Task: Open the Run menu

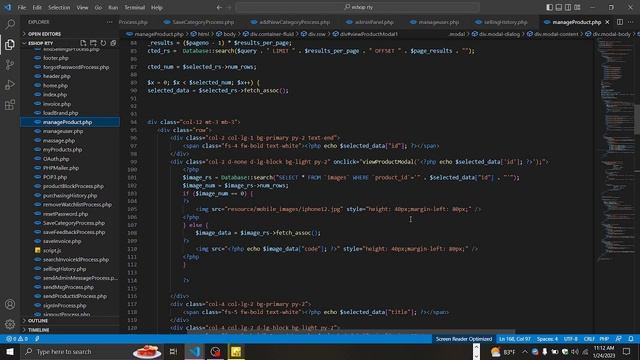Action: [x=113, y=7]
